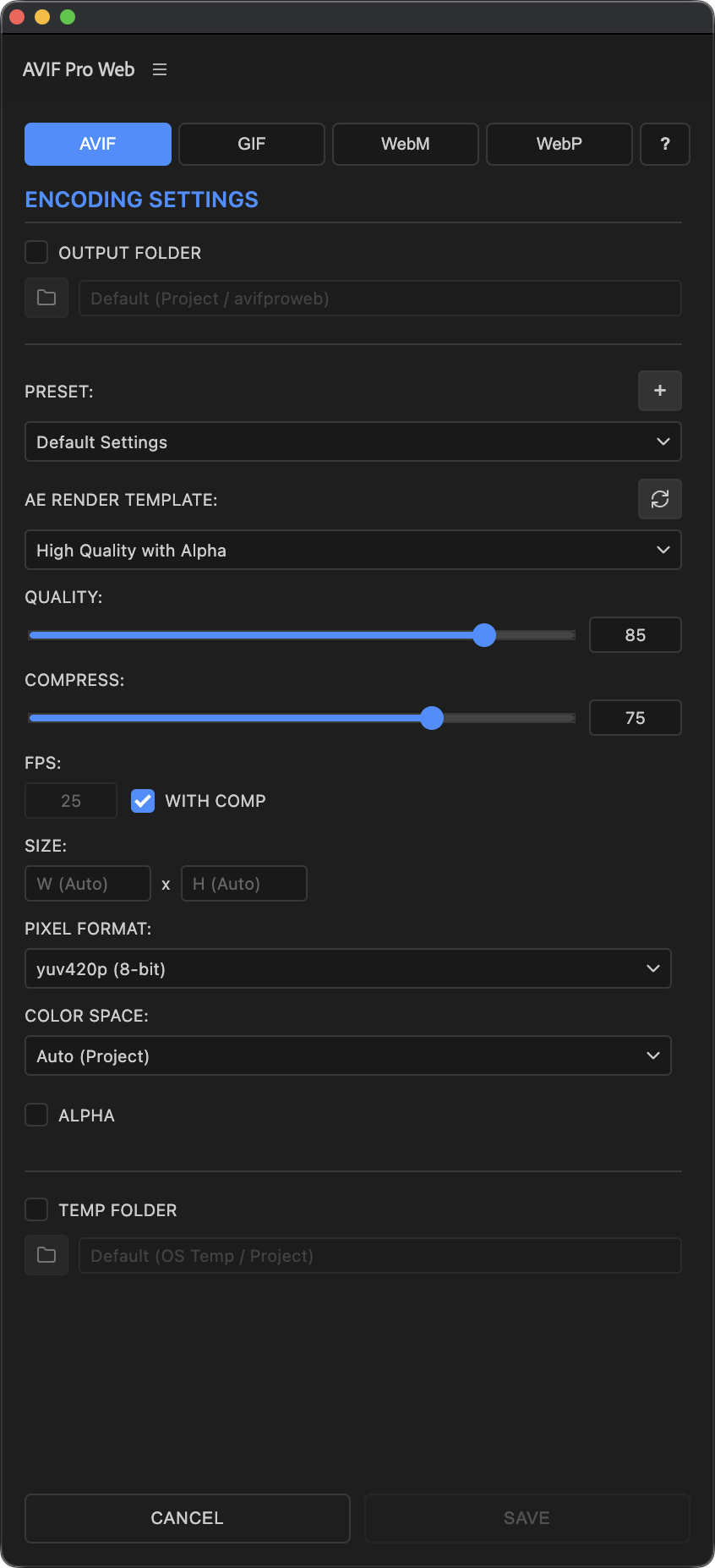The height and width of the screenshot is (1568, 715).
Task: Click the temp folder path field
Action: coord(380,1255)
